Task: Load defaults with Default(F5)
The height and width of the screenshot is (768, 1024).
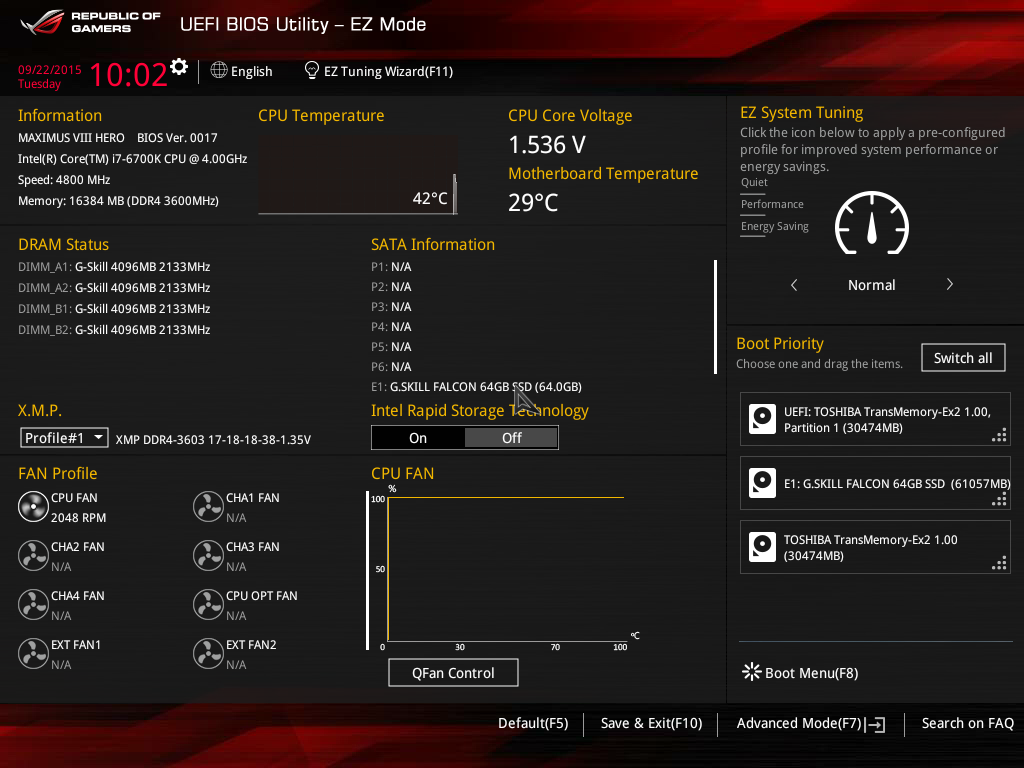Action: [x=533, y=724]
